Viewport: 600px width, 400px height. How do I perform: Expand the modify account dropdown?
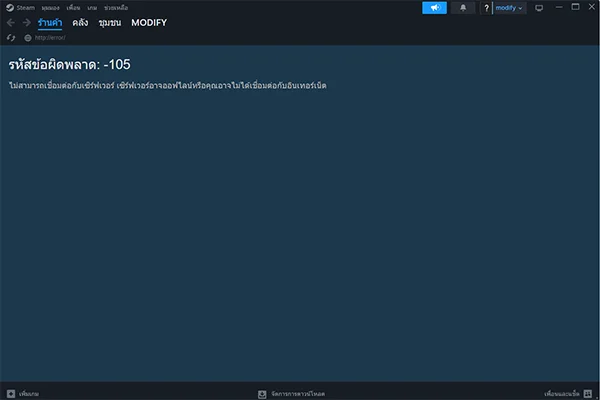[510, 8]
